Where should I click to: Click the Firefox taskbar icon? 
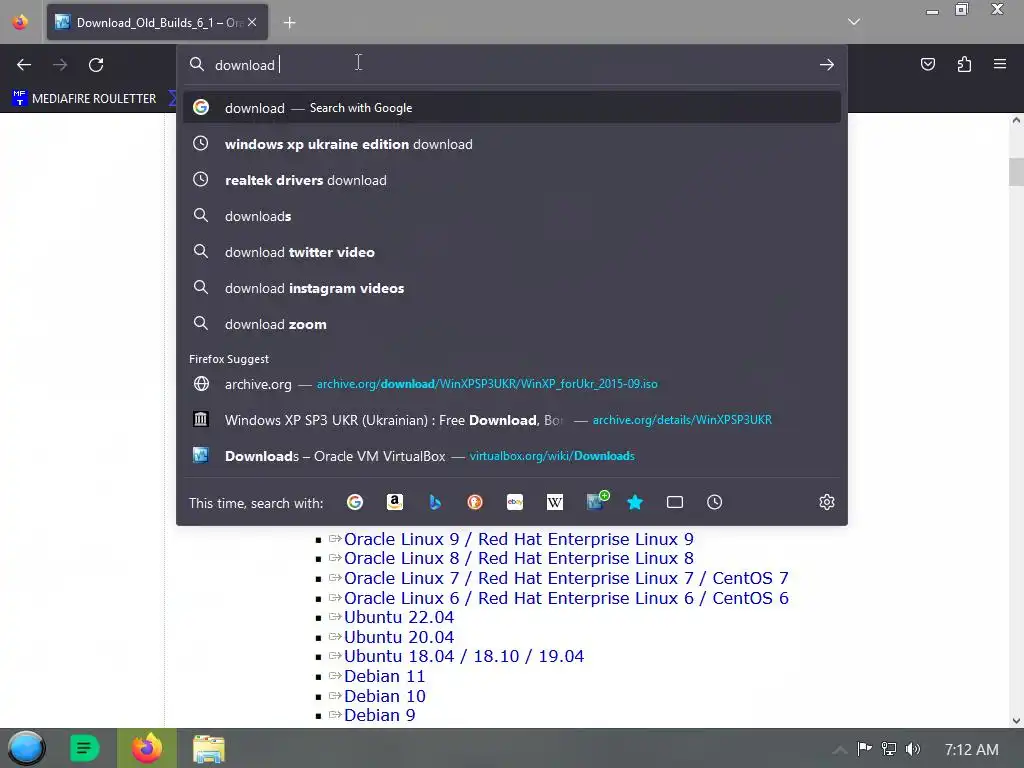pyautogui.click(x=147, y=748)
